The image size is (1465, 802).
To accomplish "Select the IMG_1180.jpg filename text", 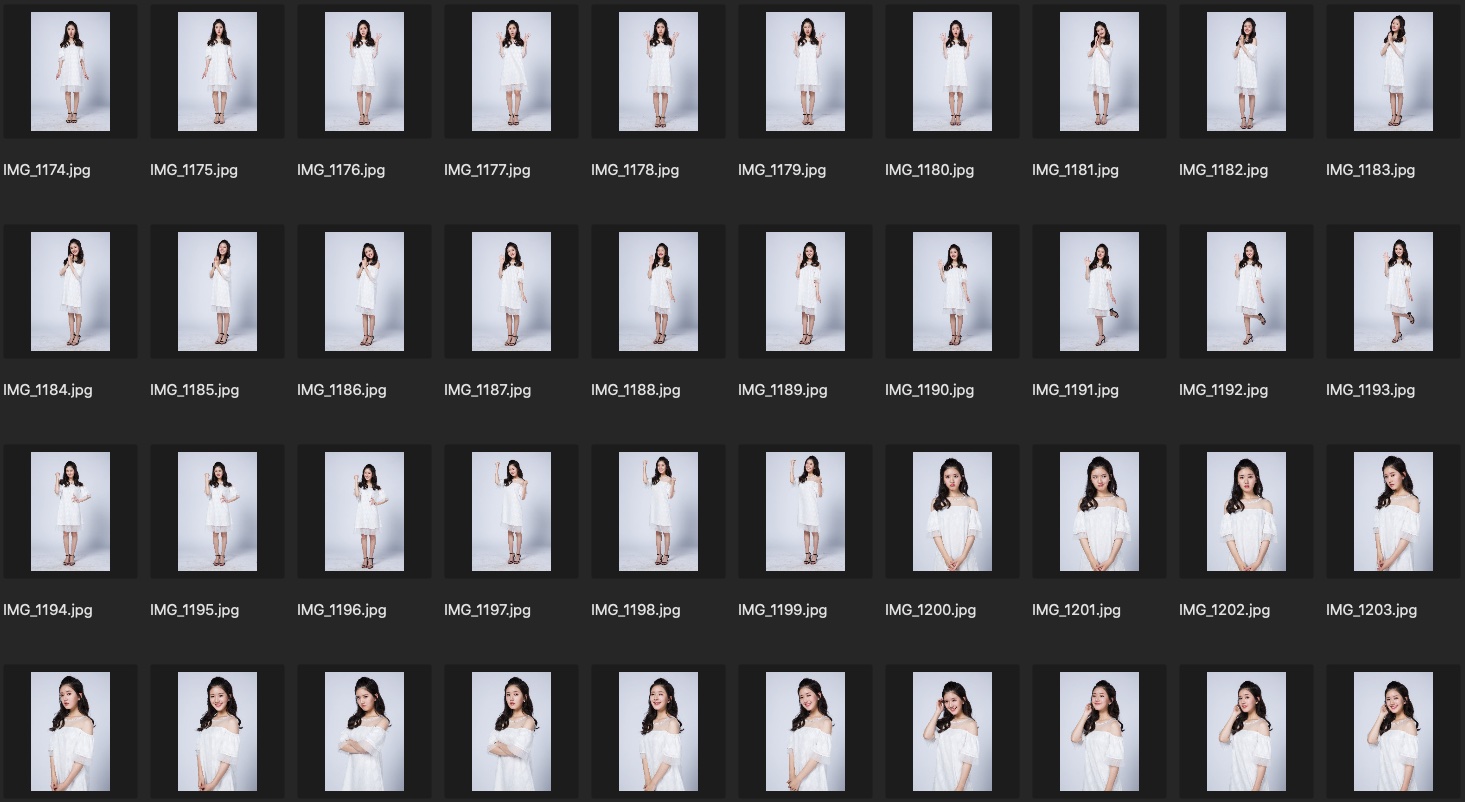I will [x=929, y=170].
